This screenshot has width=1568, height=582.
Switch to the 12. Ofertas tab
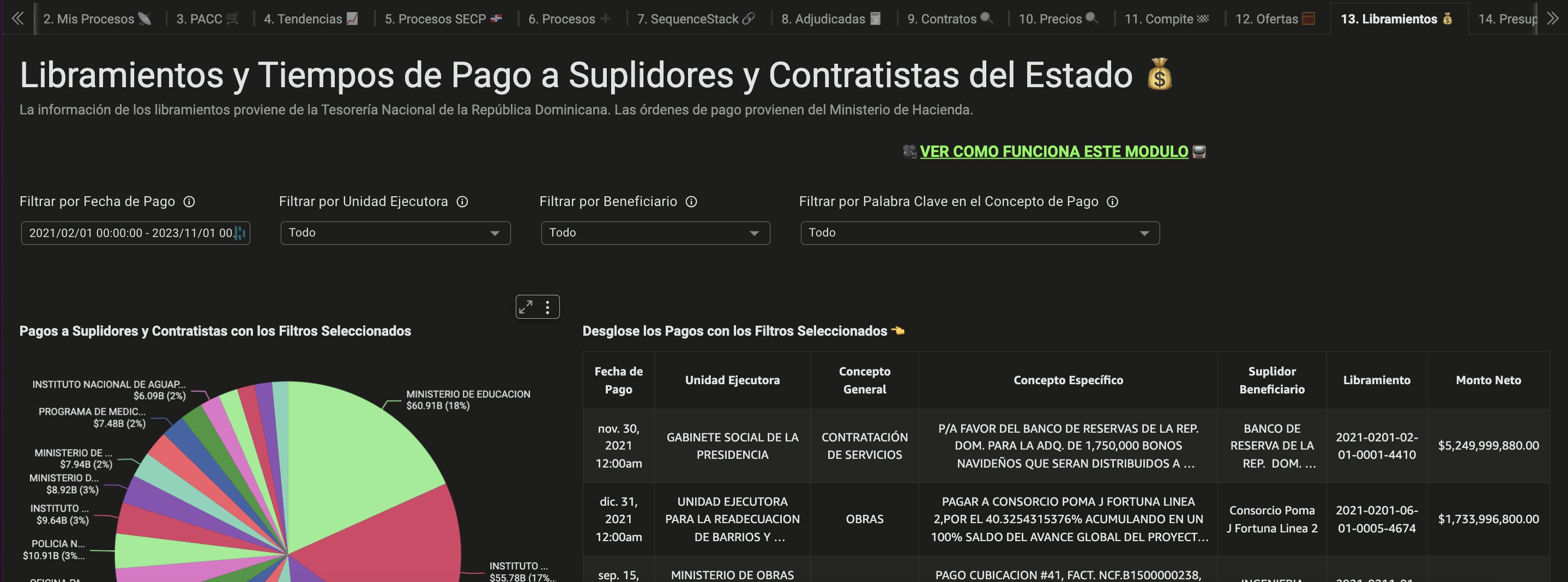click(x=1275, y=19)
